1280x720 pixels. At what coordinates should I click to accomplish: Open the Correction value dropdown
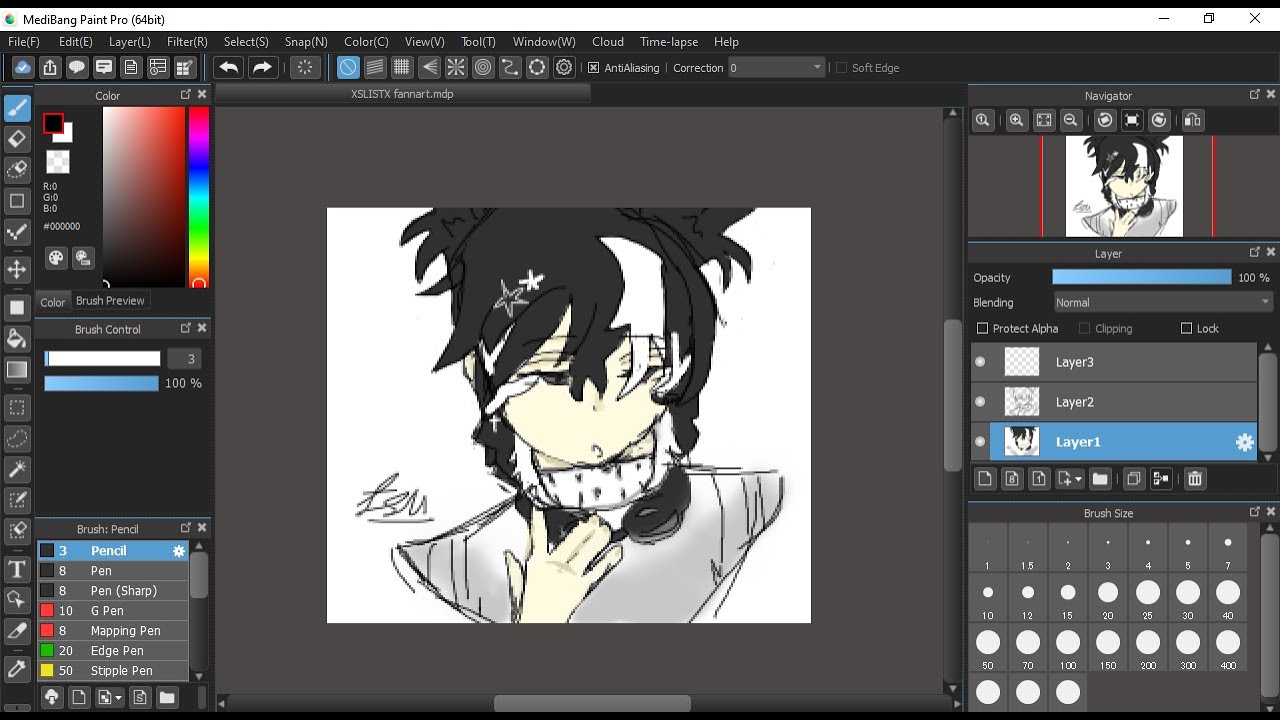(x=776, y=68)
